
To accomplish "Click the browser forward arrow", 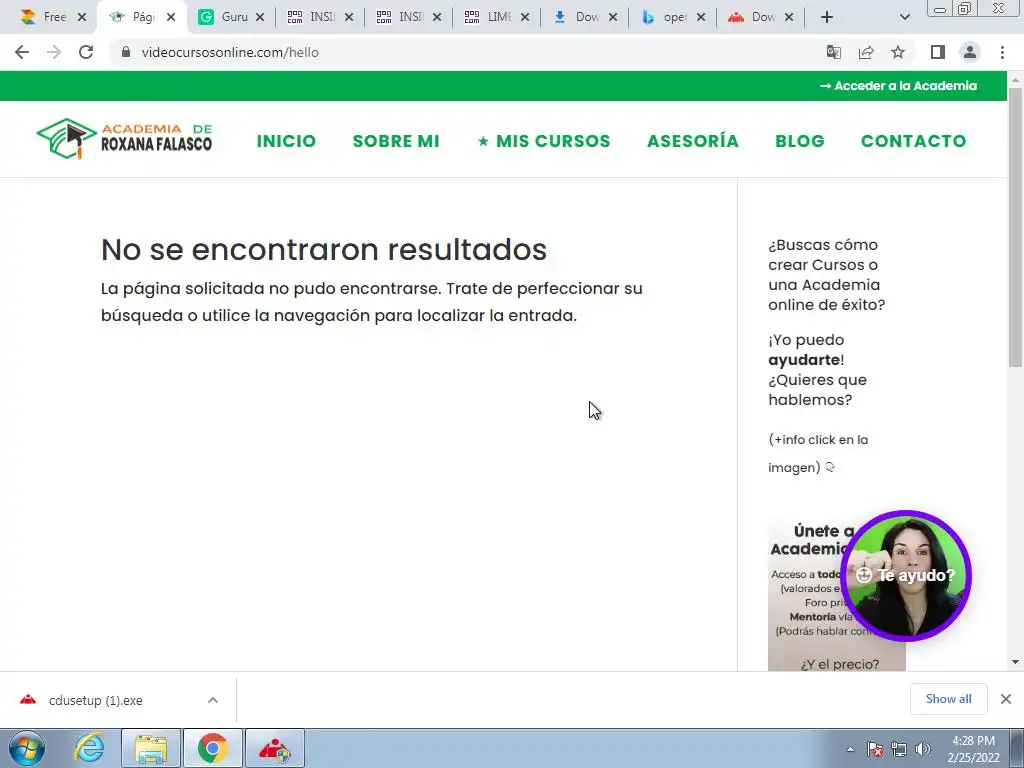I will 54,52.
